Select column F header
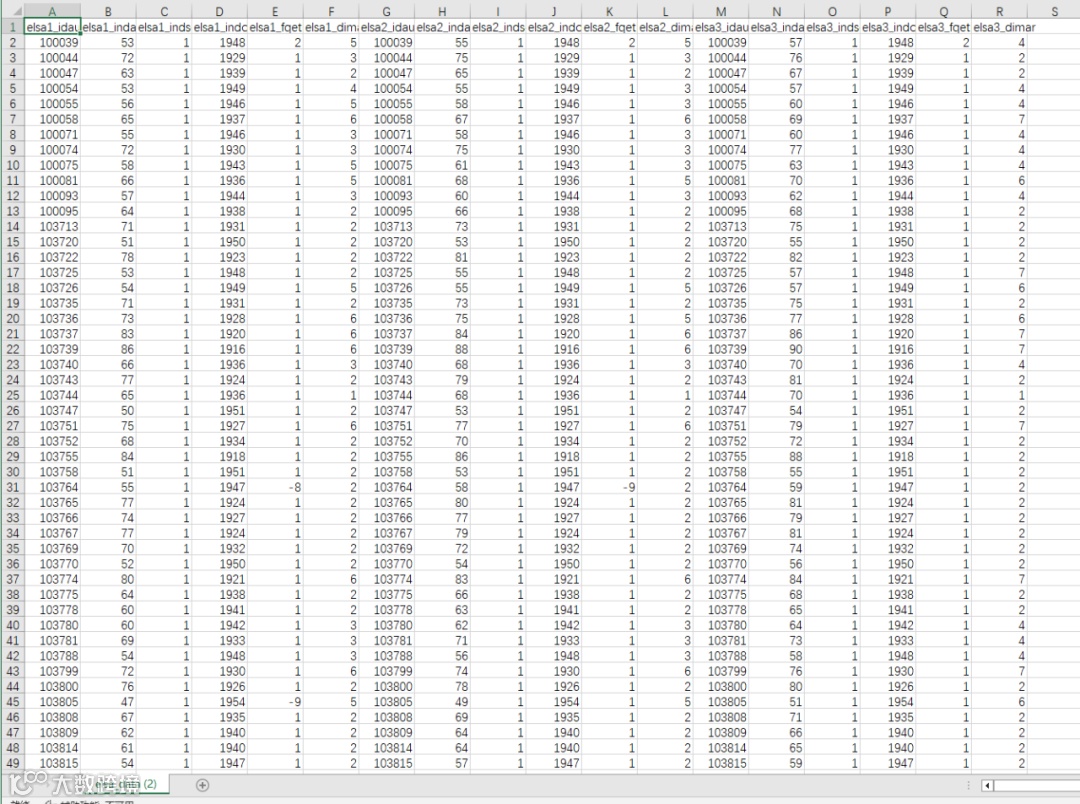1080x804 pixels. (x=331, y=12)
